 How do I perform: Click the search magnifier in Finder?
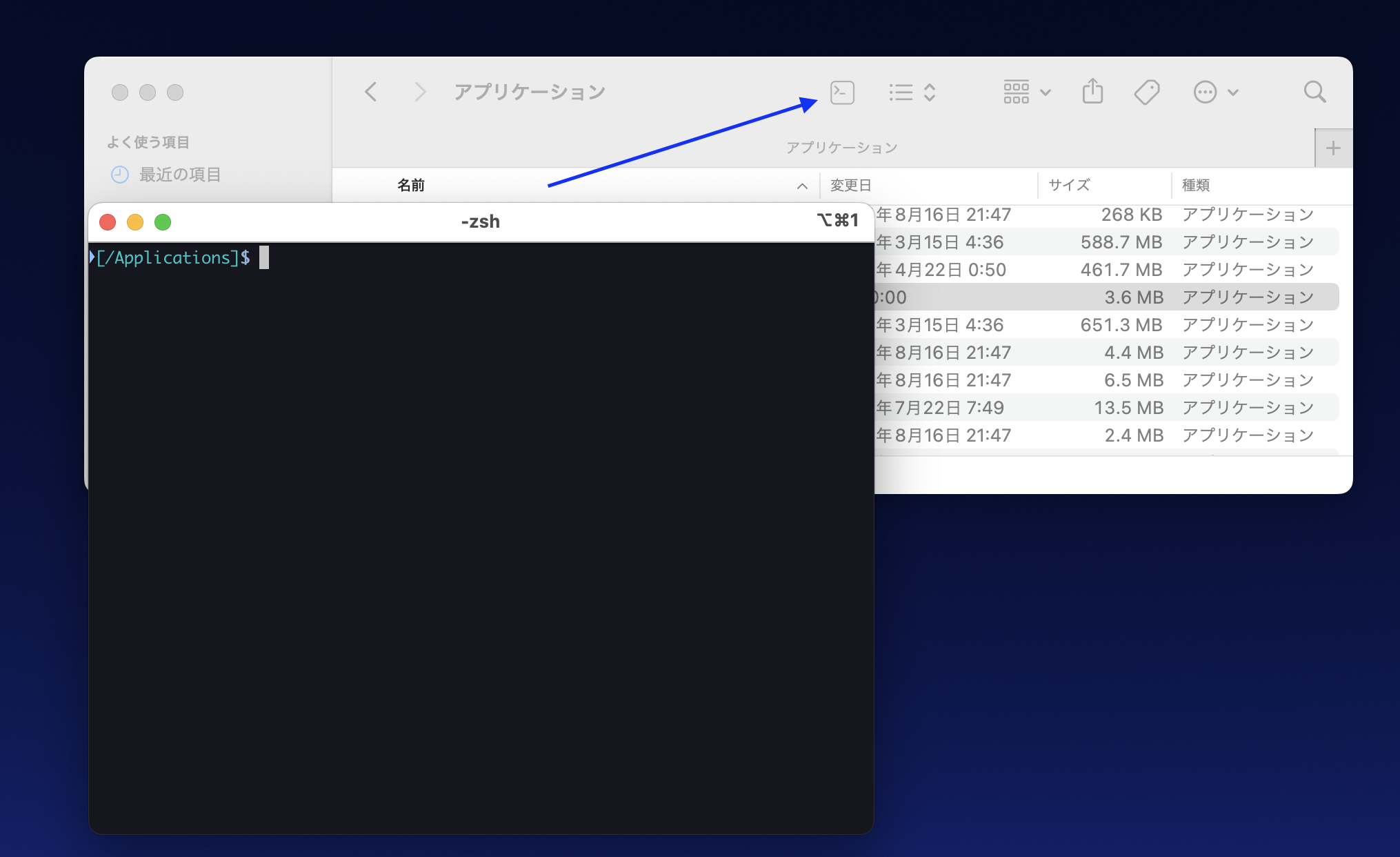tap(1315, 92)
